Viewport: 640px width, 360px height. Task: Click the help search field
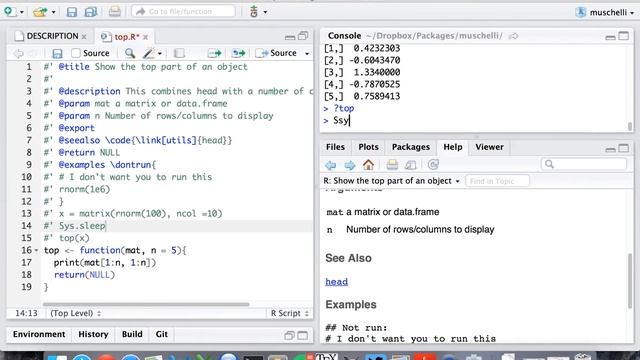pos(584,164)
